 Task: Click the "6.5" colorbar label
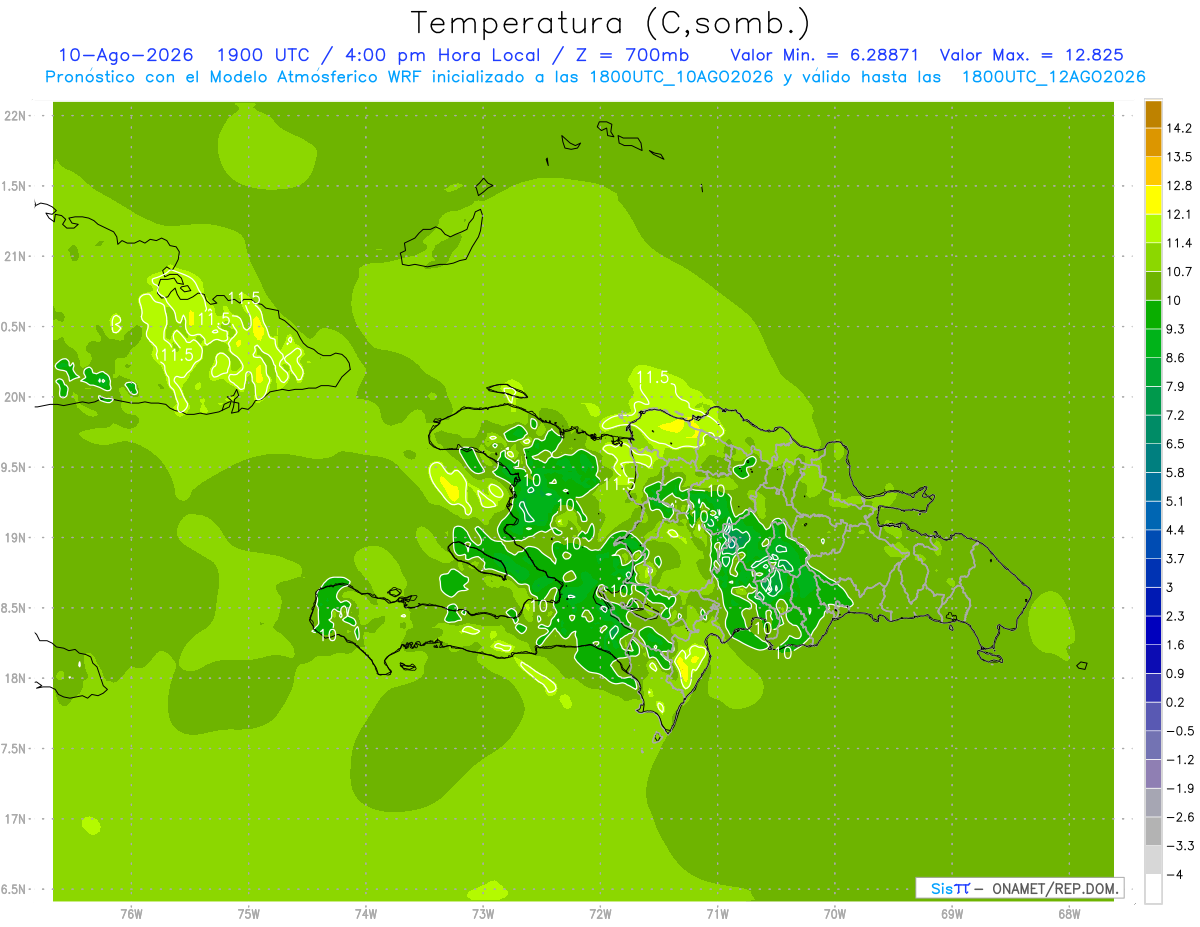(1176, 444)
